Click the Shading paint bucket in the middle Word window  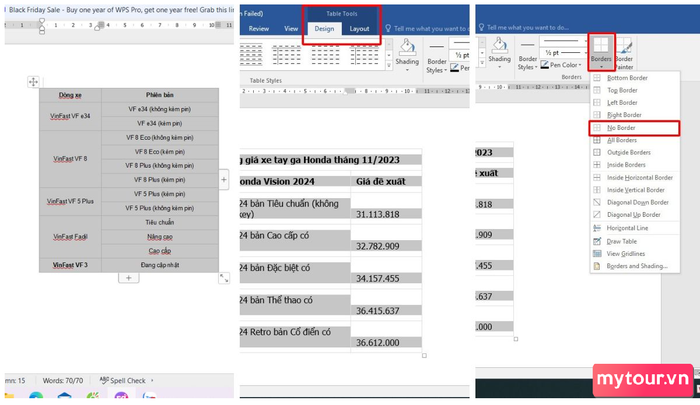click(x=407, y=47)
